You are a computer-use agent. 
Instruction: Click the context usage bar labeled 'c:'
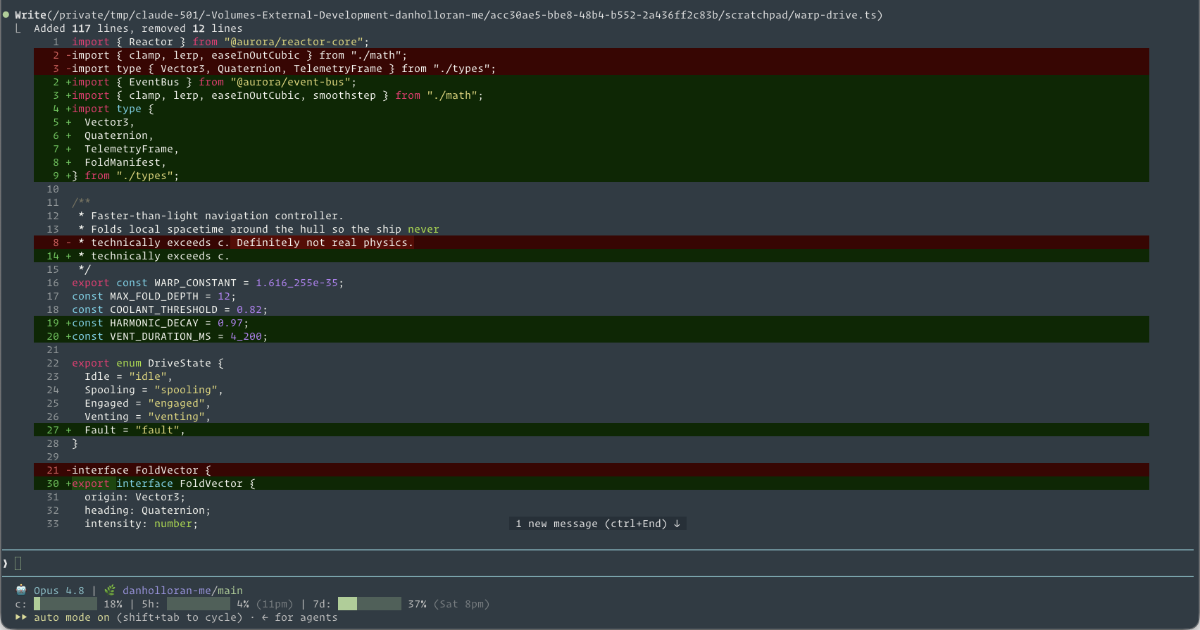(x=65, y=604)
